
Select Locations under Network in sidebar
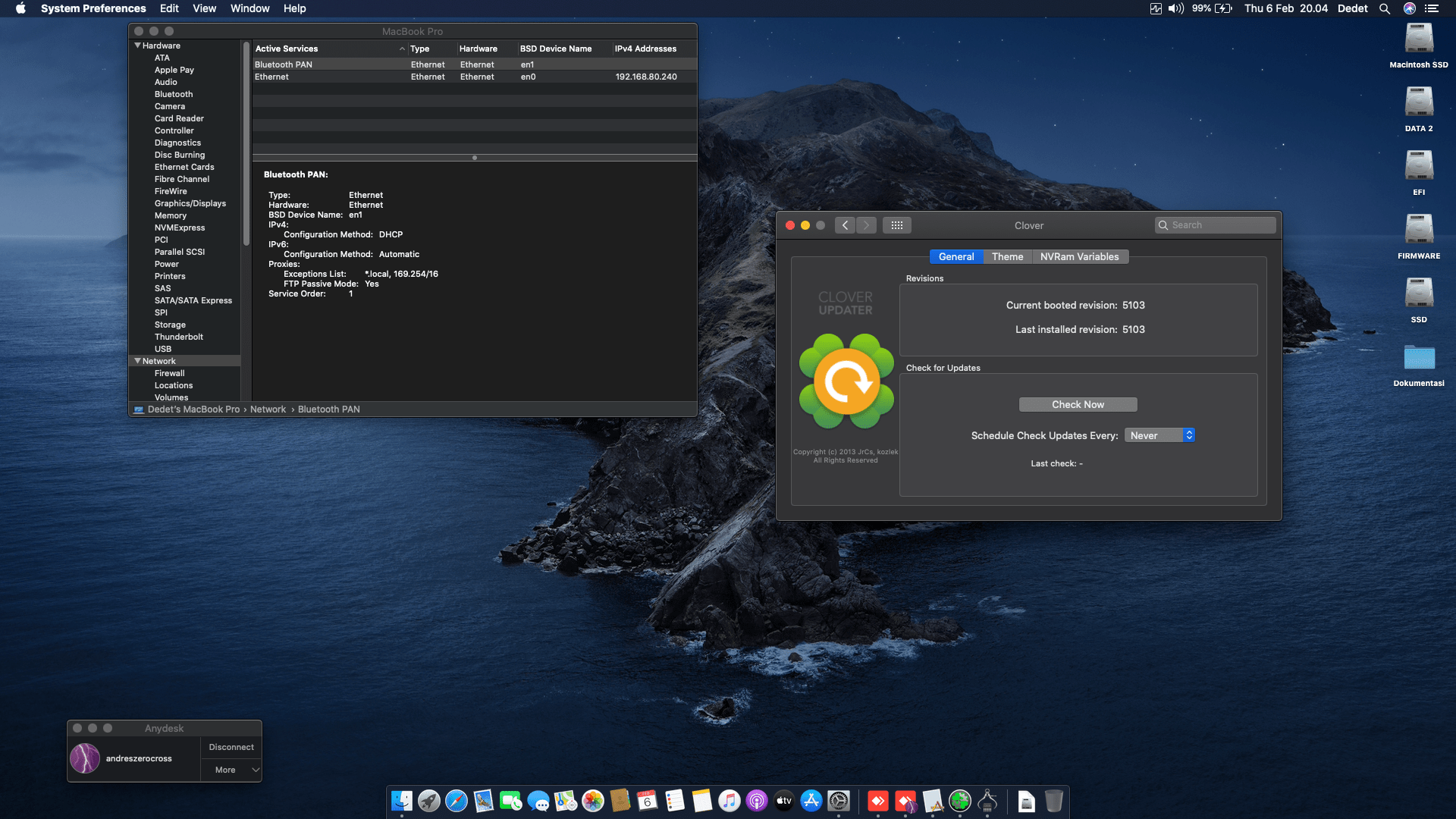coord(174,385)
